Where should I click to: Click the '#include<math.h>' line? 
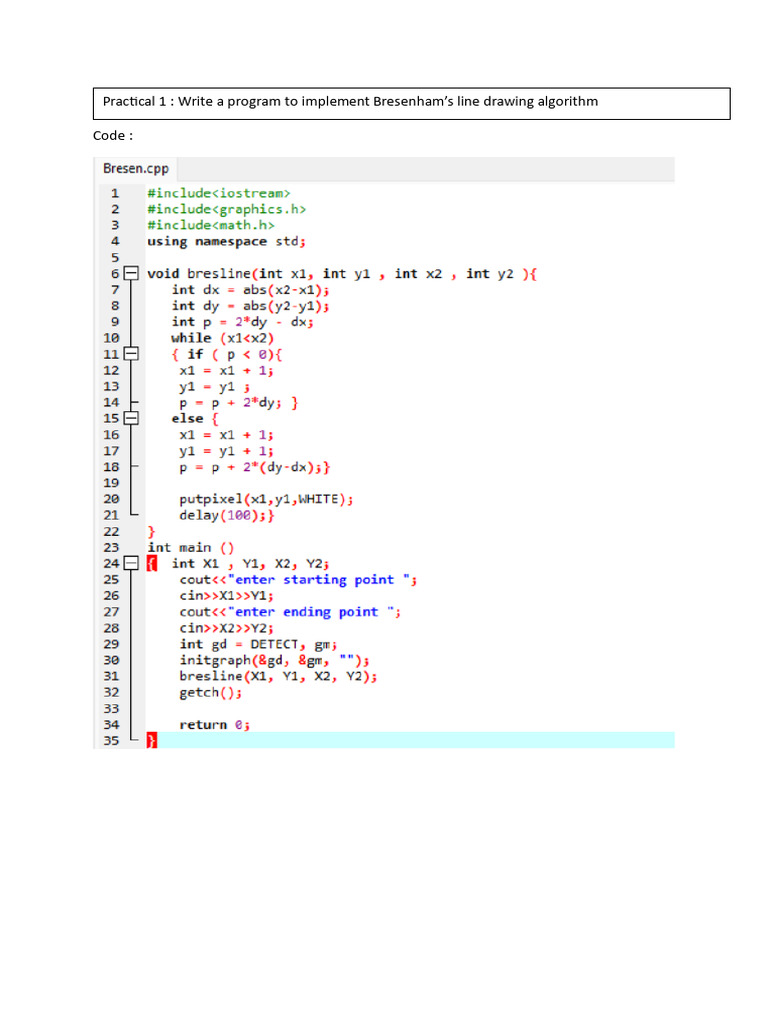point(211,225)
